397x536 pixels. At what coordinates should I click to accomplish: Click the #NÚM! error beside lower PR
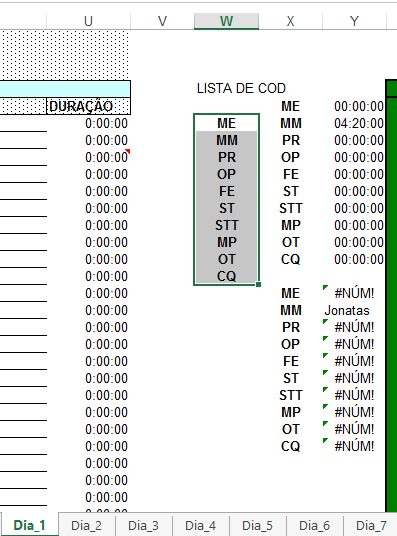(x=354, y=327)
